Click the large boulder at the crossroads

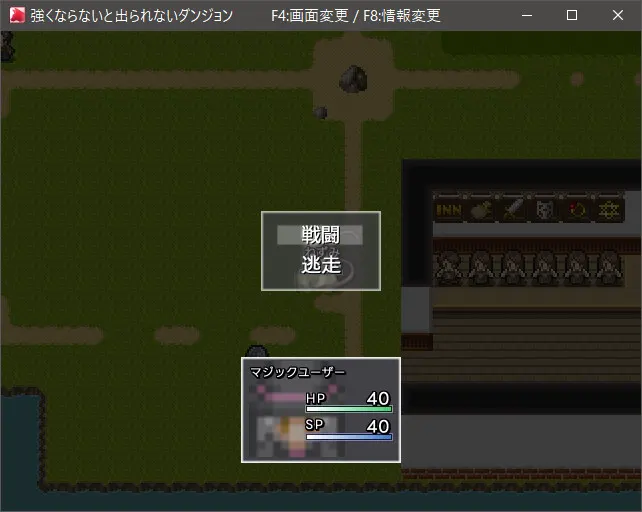(x=353, y=78)
